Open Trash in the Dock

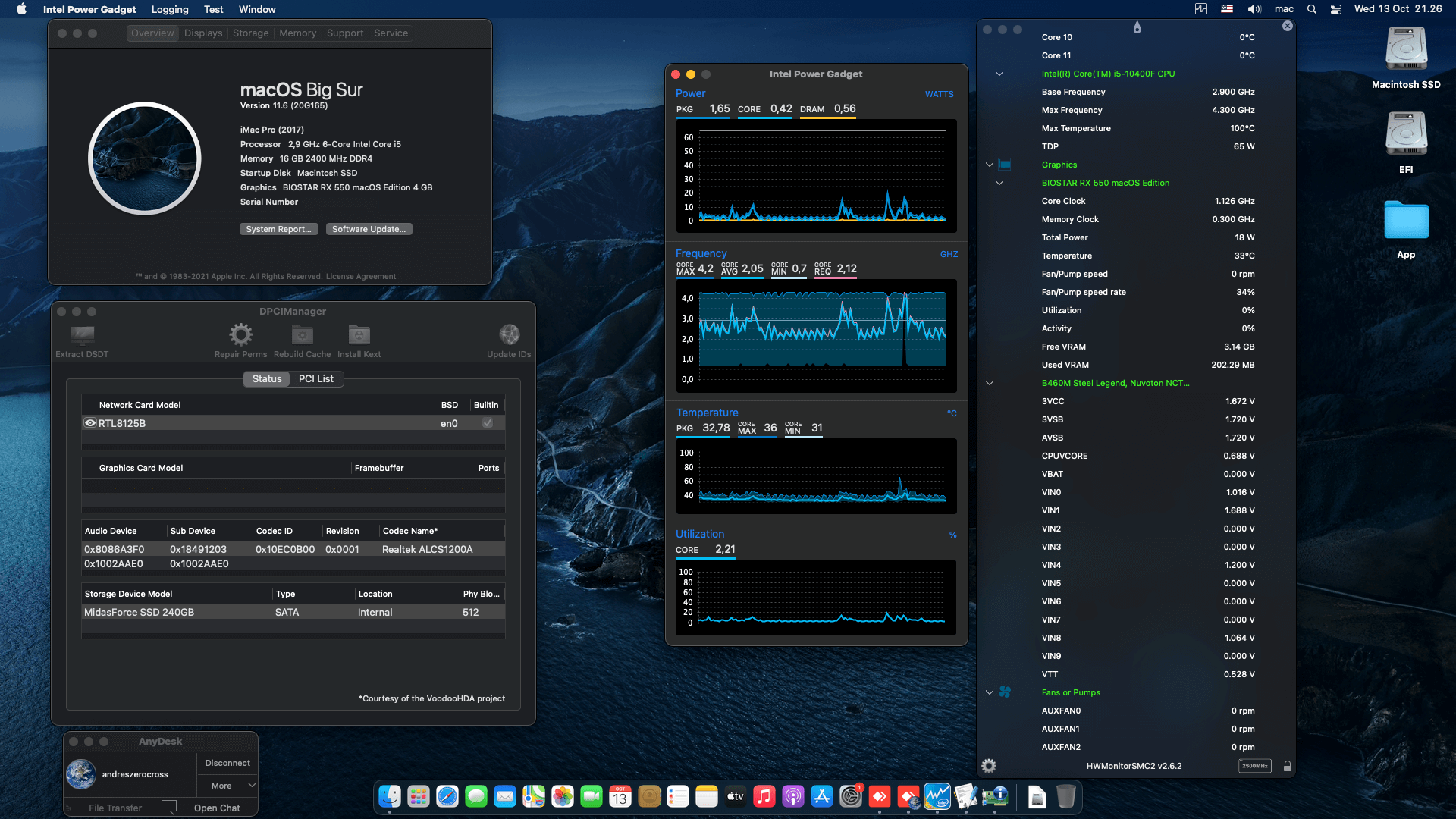coord(1065,796)
